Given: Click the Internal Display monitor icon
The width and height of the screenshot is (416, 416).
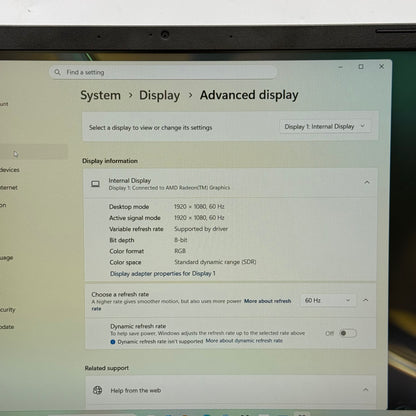Looking at the screenshot, I should click(95, 184).
